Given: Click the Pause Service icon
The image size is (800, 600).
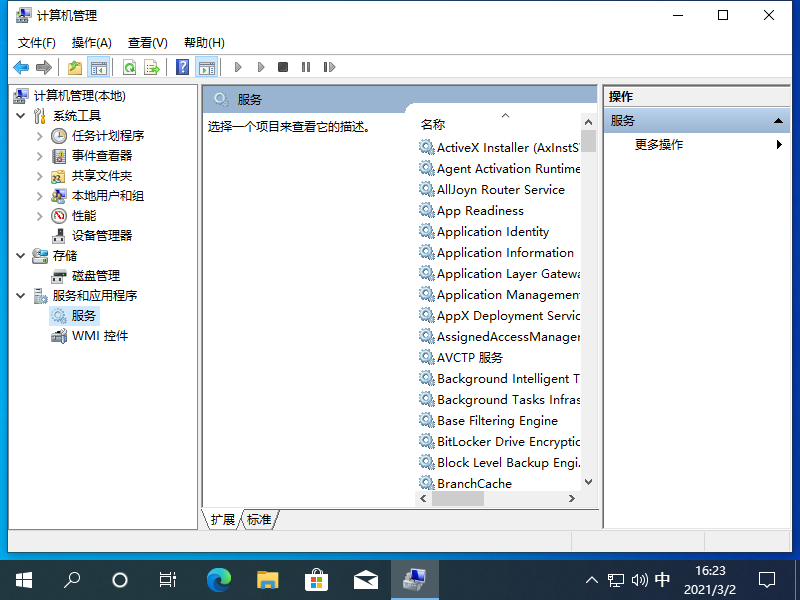Looking at the screenshot, I should [307, 67].
